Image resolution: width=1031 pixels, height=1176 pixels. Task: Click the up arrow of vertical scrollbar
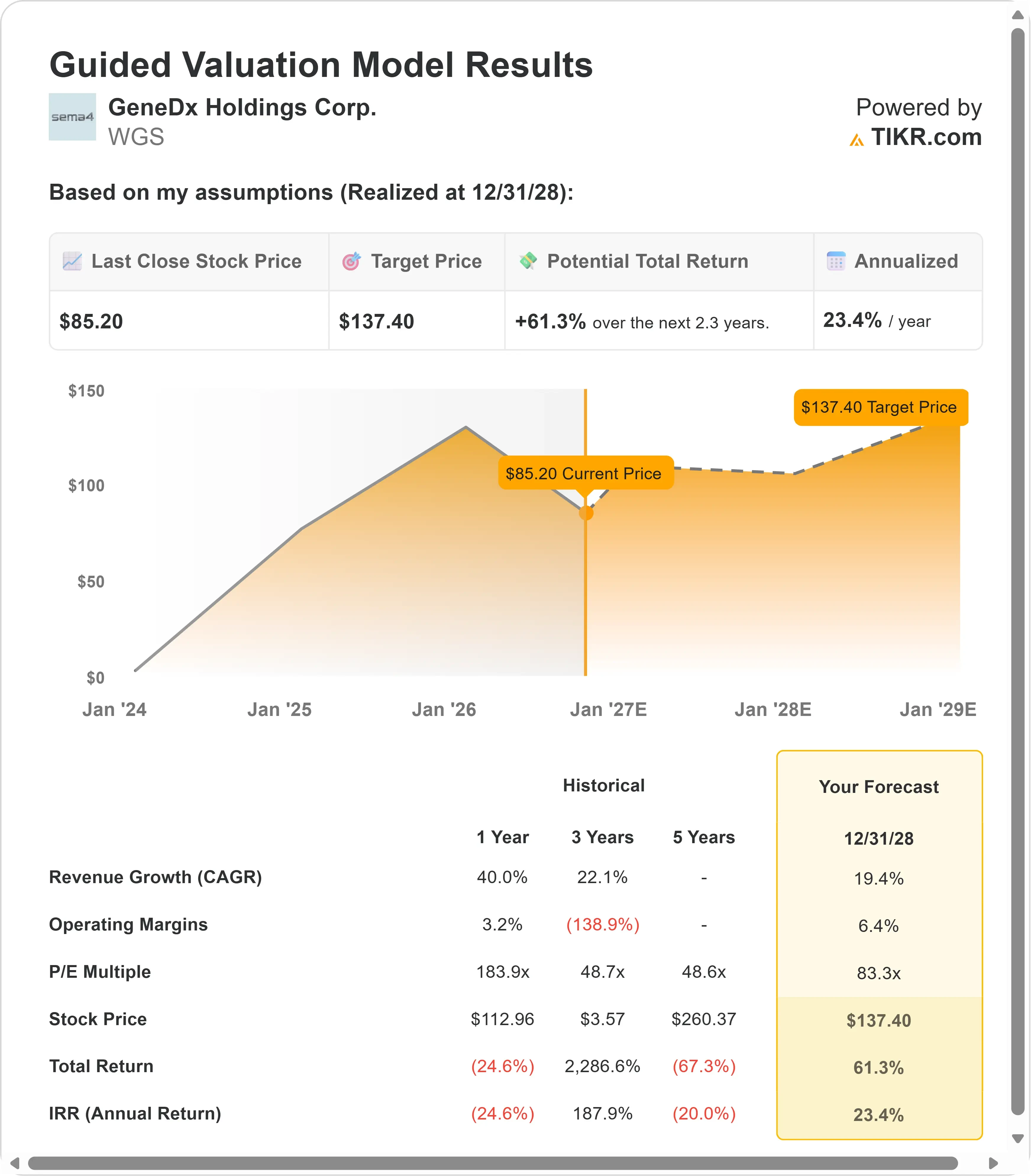click(x=1018, y=15)
